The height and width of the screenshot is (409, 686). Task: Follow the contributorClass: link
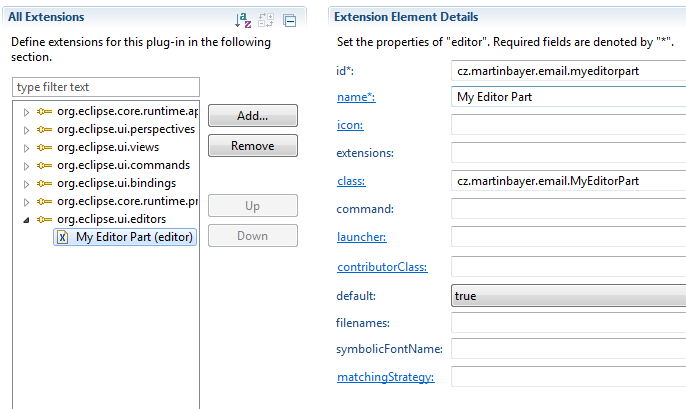click(x=382, y=267)
